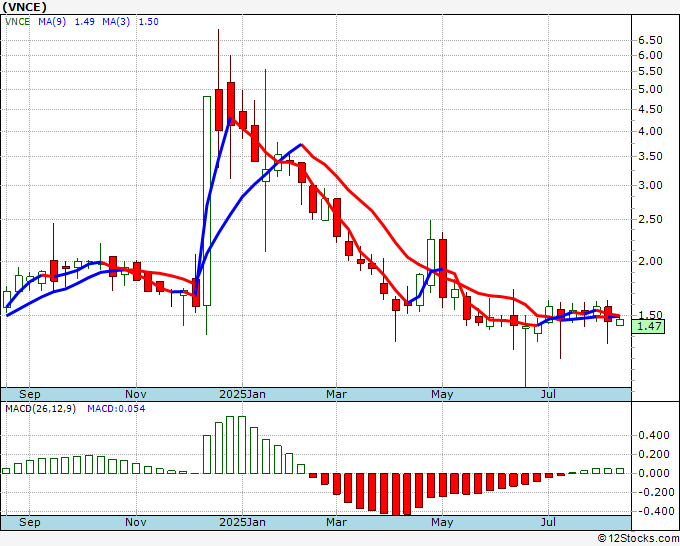Image resolution: width=680 pixels, height=546 pixels.
Task: Click the Jul label on the price chart axis
Action: pos(549,394)
